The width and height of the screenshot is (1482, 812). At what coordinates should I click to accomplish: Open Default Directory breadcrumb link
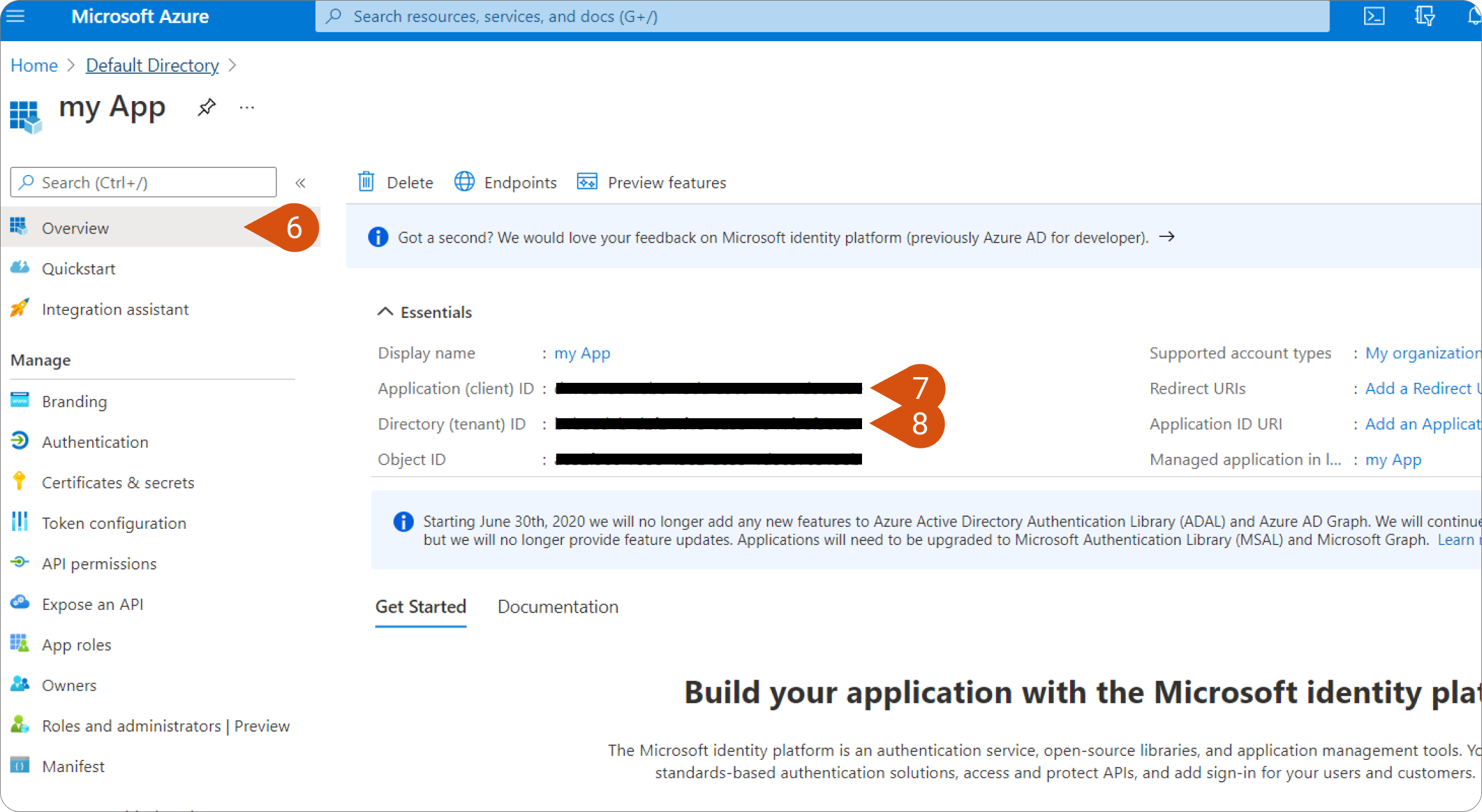coord(153,66)
